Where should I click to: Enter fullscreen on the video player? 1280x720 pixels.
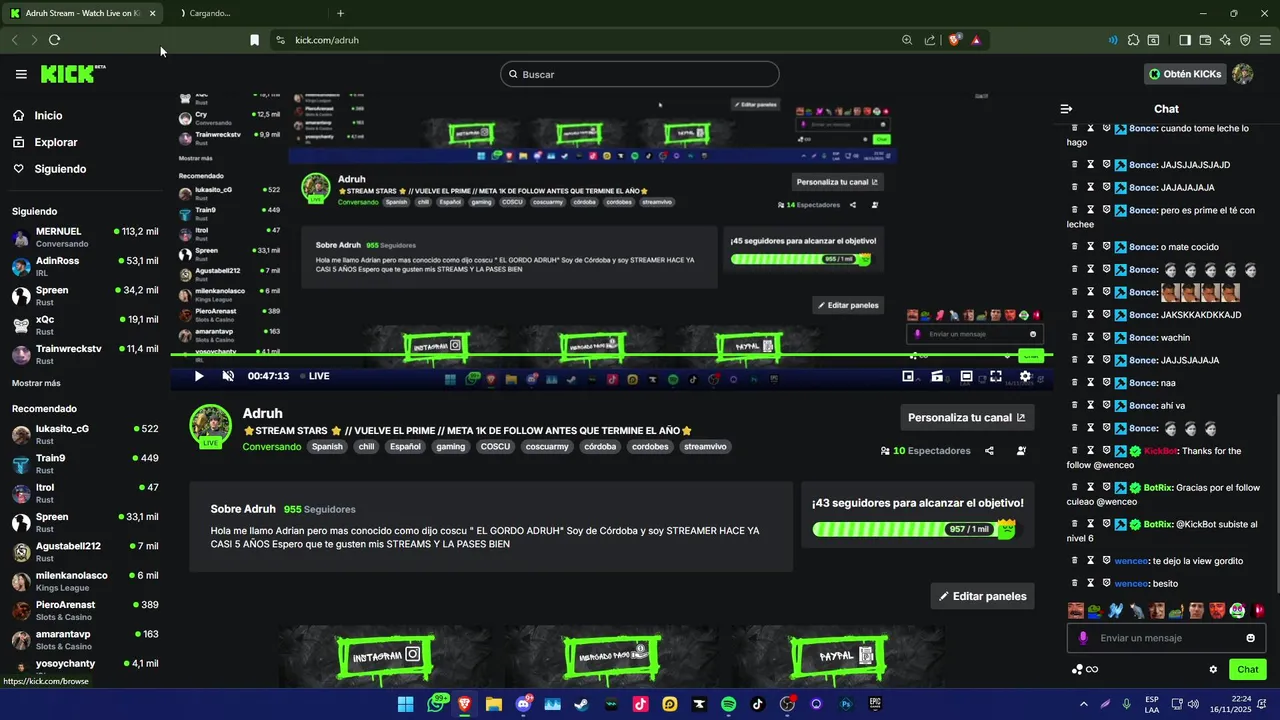996,376
